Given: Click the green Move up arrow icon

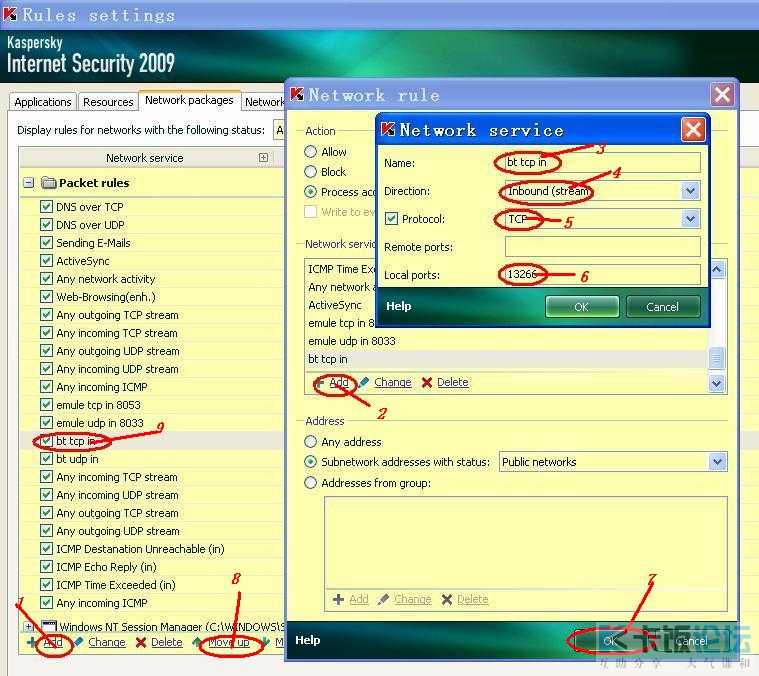Looking at the screenshot, I should 197,642.
